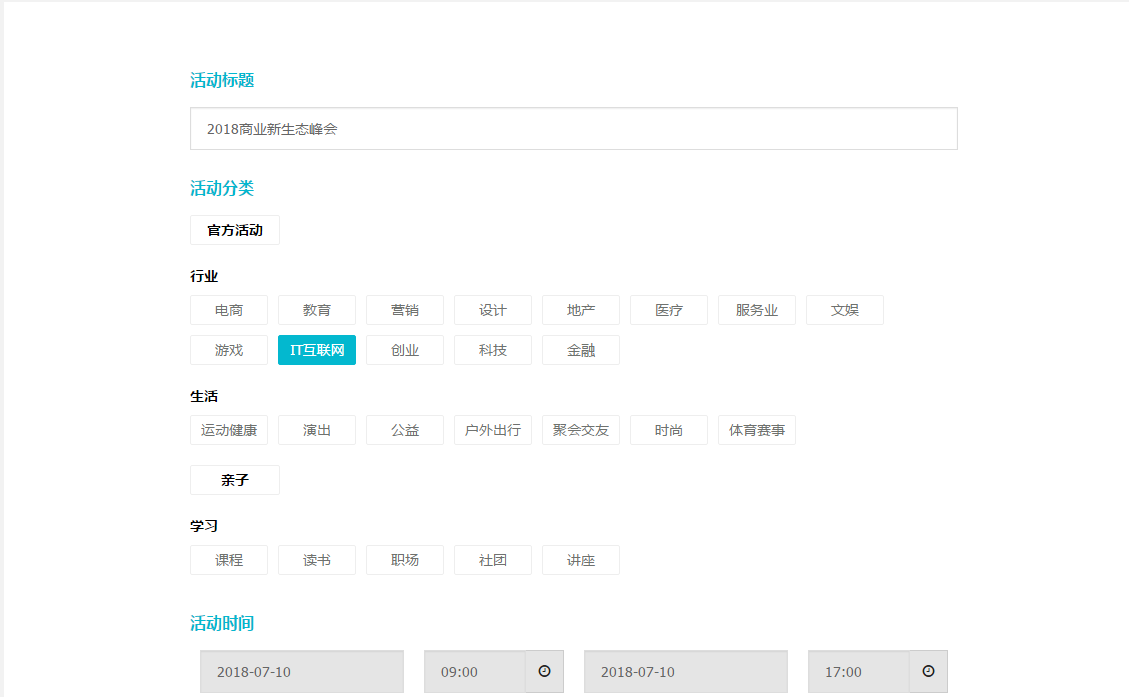Screen dimensions: 1129x697
Task: Click the 生活 group label
Action: (204, 396)
